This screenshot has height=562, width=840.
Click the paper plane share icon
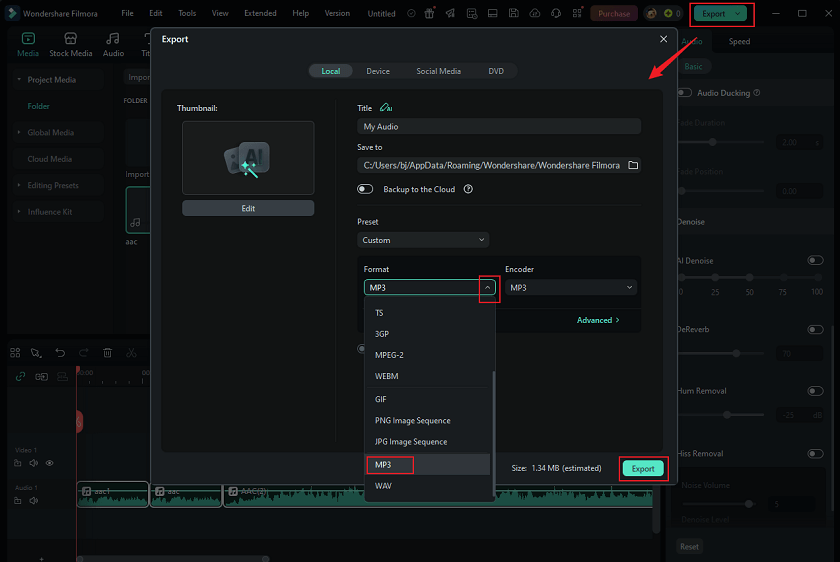(451, 13)
